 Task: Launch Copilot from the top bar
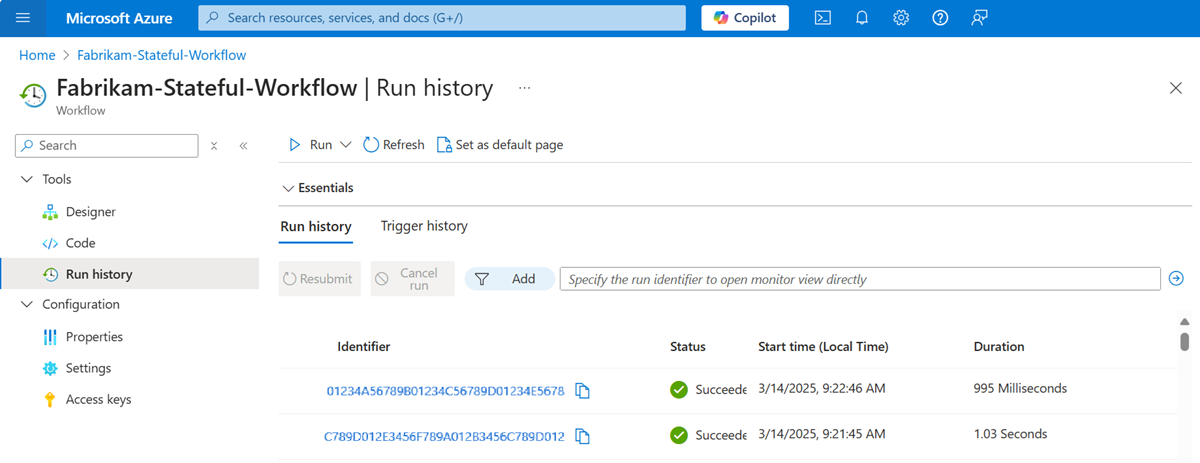745,18
